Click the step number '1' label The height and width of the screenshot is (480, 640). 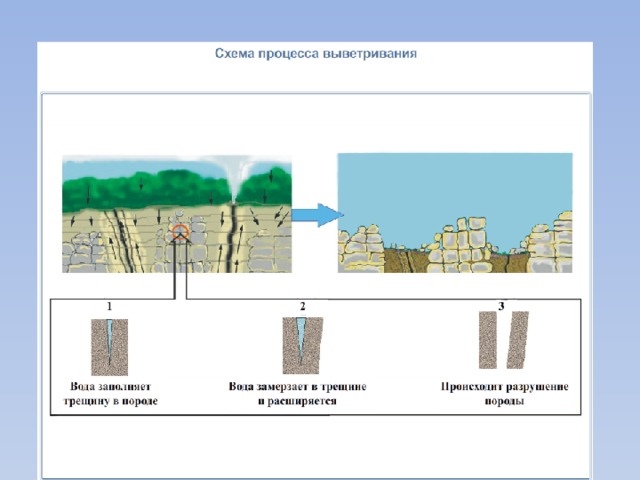109,306
